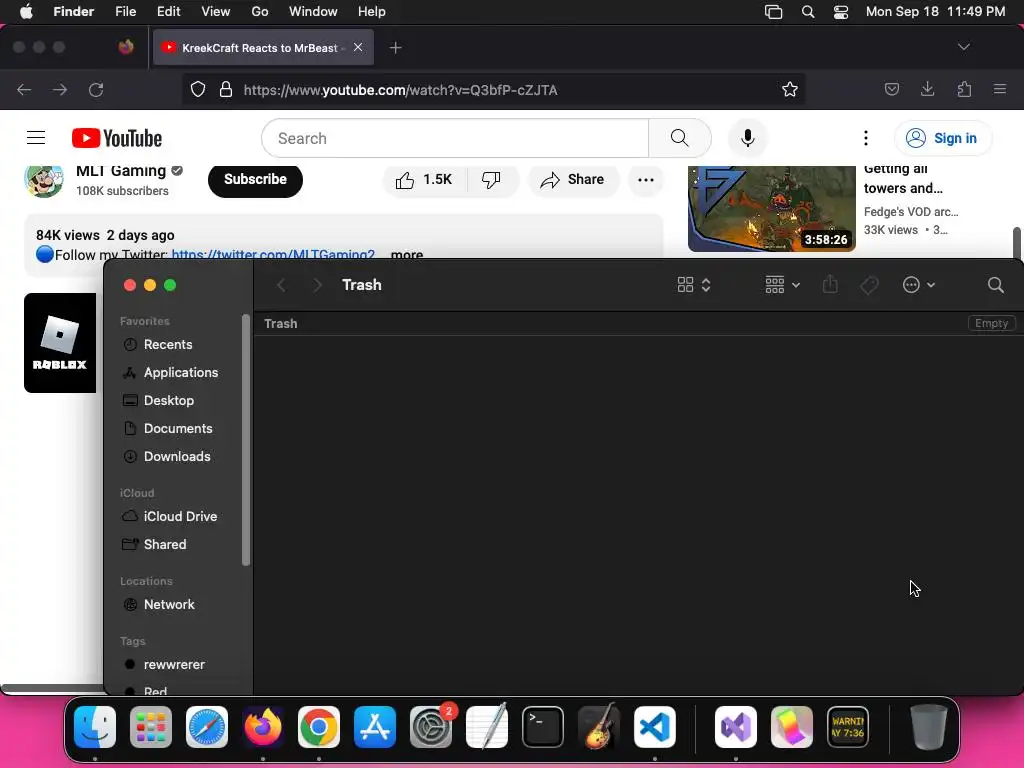Image resolution: width=1024 pixels, height=768 pixels.
Task: Open GarageBand in the Dock
Action: [599, 727]
